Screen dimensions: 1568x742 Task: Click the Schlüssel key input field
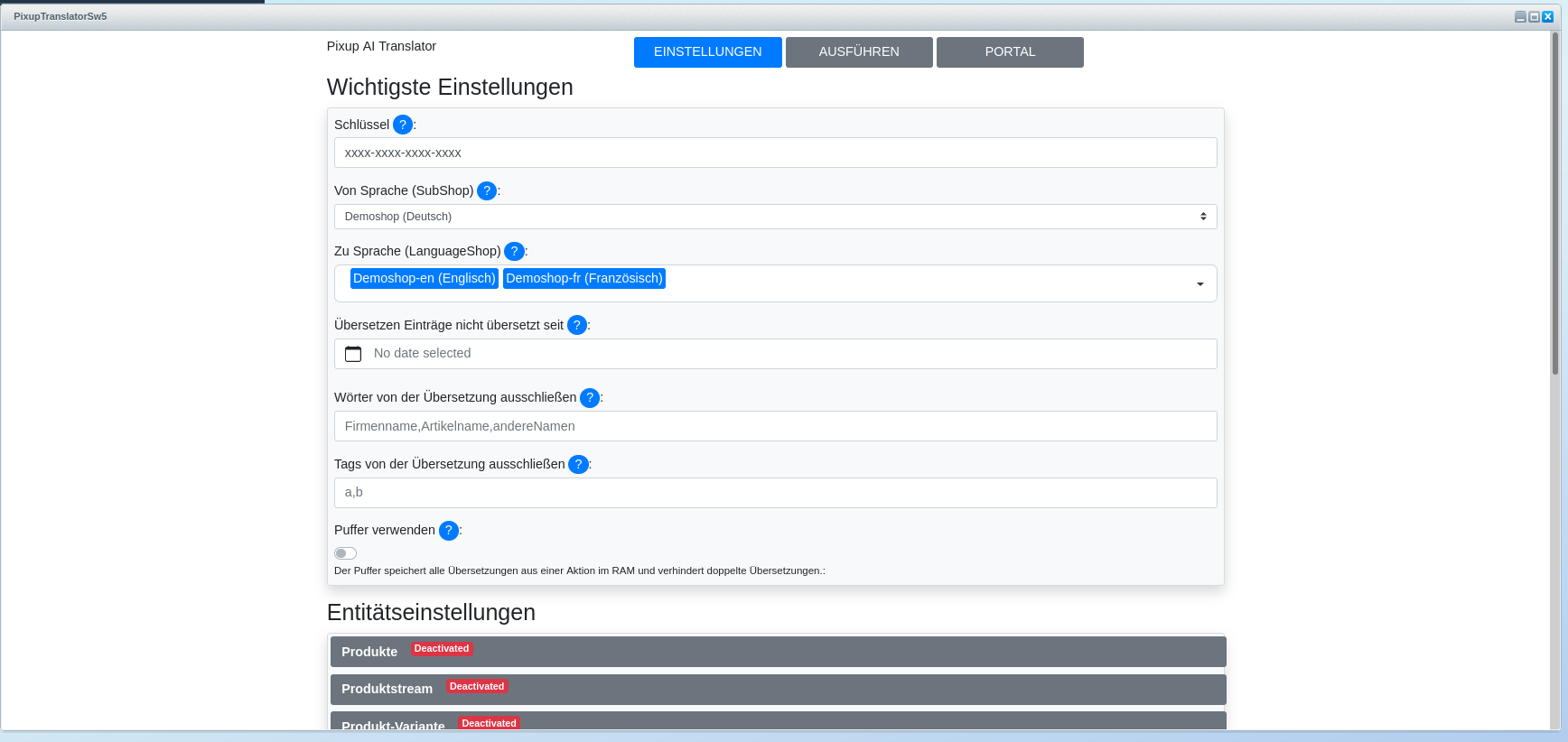point(775,153)
